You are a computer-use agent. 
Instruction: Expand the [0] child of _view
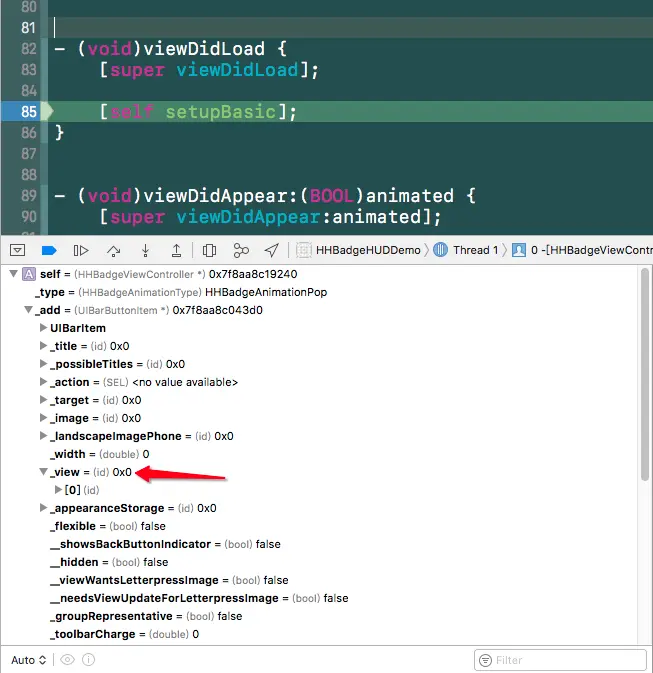tap(58, 489)
